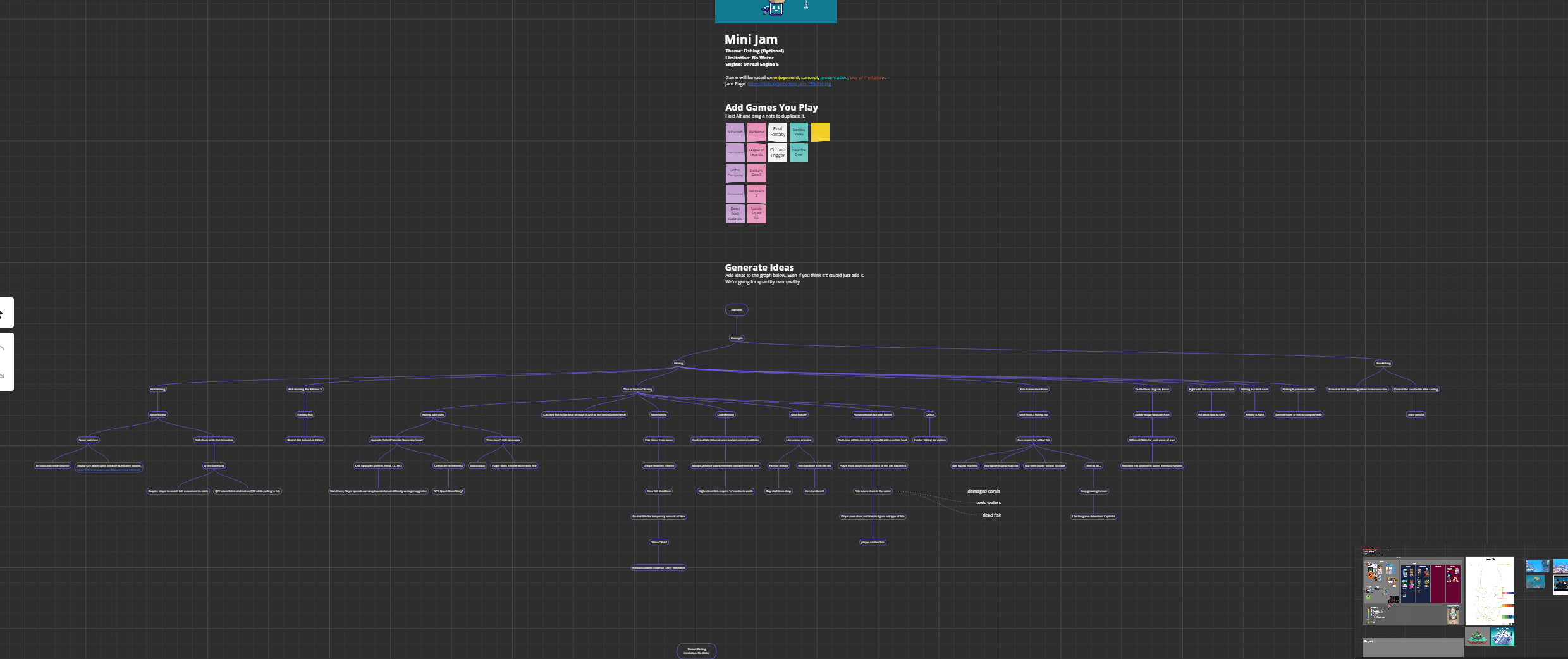Click the Add Games You Play heading
1568x659 pixels.
pos(771,108)
